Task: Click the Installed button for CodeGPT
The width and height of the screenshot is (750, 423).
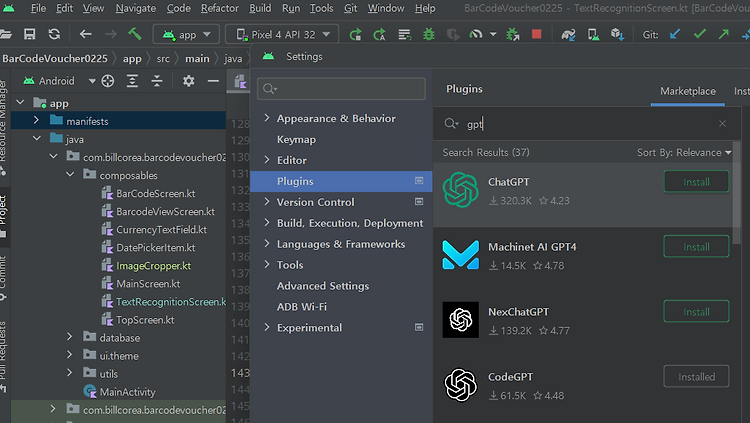Action: coord(696,377)
